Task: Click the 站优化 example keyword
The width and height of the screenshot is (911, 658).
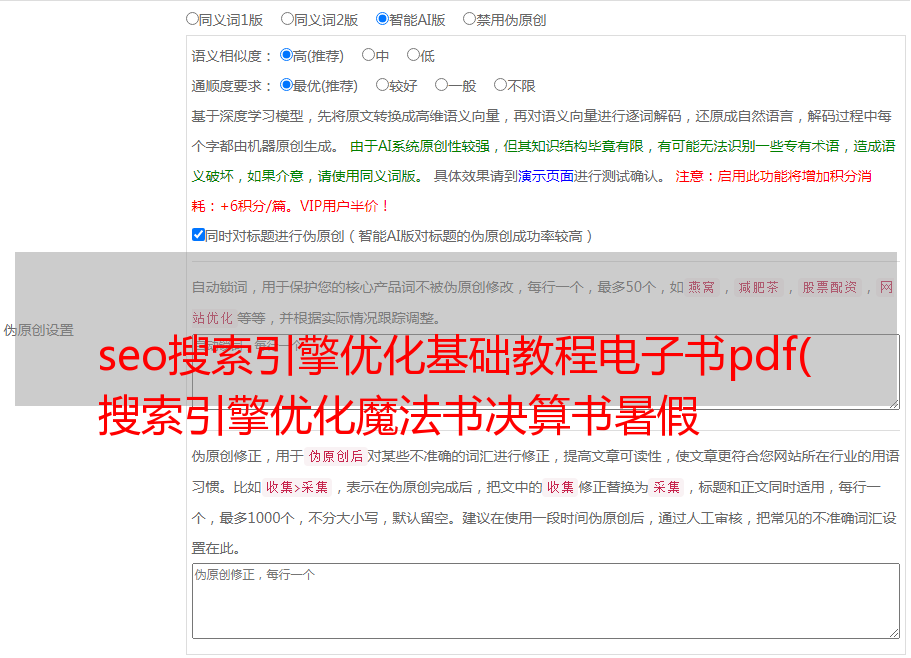Action: 212,318
